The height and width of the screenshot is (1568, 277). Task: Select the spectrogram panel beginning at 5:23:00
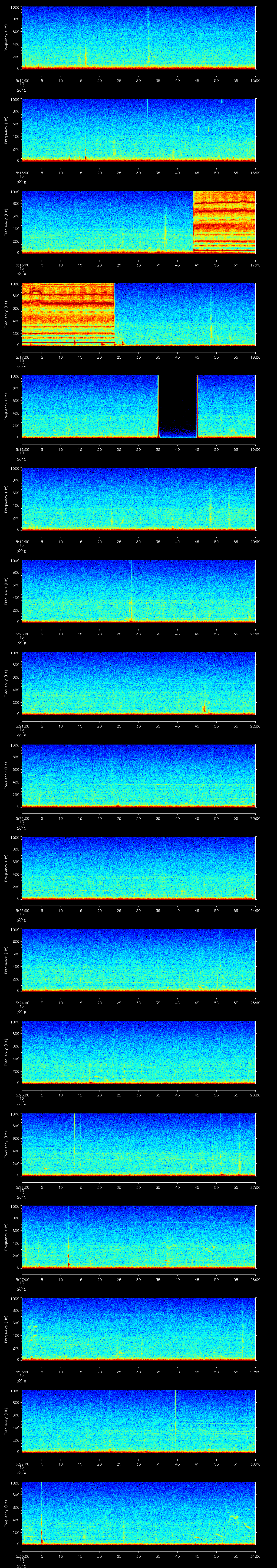pyautogui.click(x=138, y=868)
